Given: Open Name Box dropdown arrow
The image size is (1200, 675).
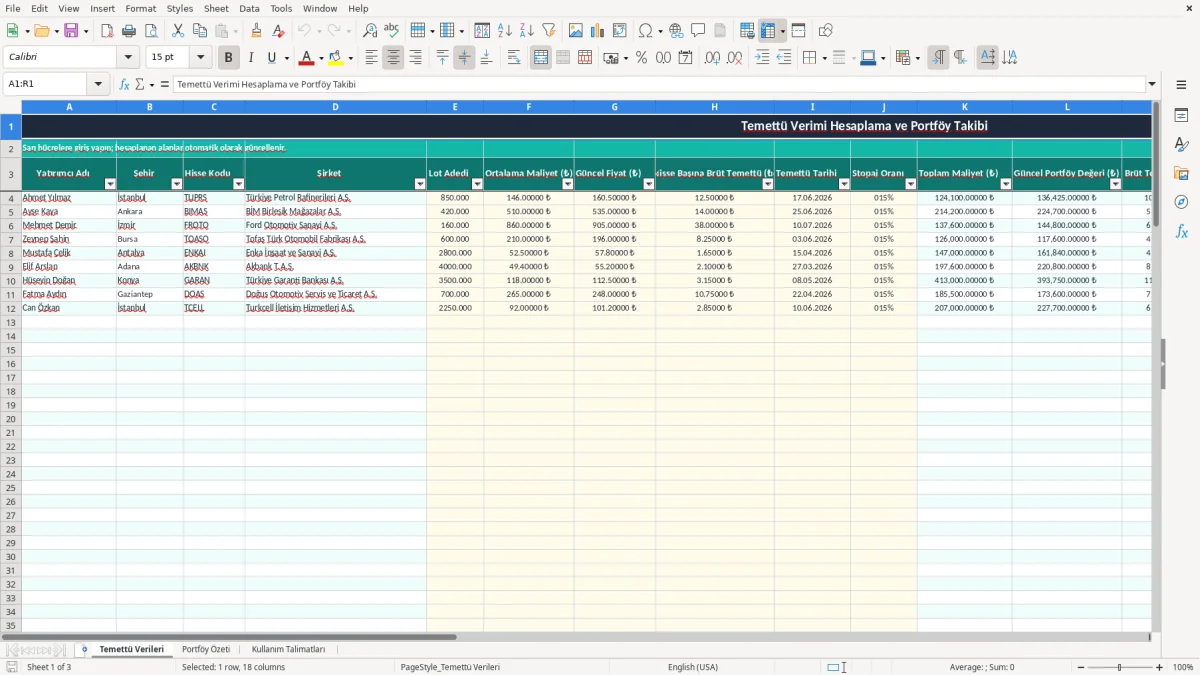Looking at the screenshot, I should point(99,84).
